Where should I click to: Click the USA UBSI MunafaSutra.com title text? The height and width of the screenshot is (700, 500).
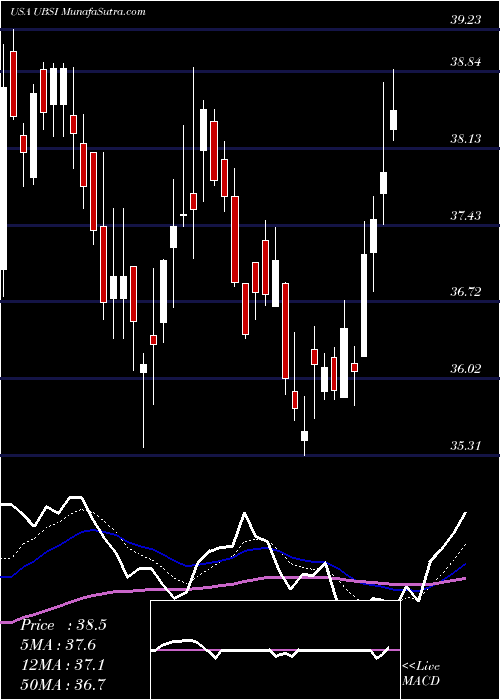click(x=78, y=11)
